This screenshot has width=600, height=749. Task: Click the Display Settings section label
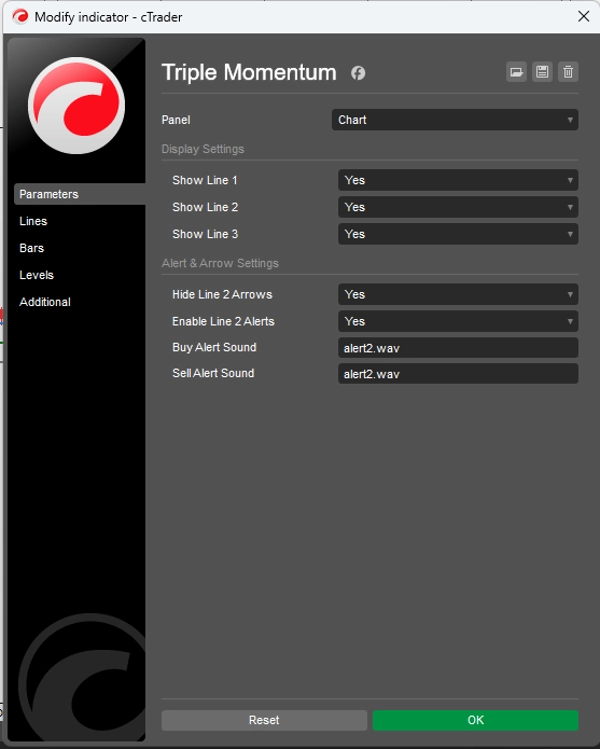pos(203,149)
